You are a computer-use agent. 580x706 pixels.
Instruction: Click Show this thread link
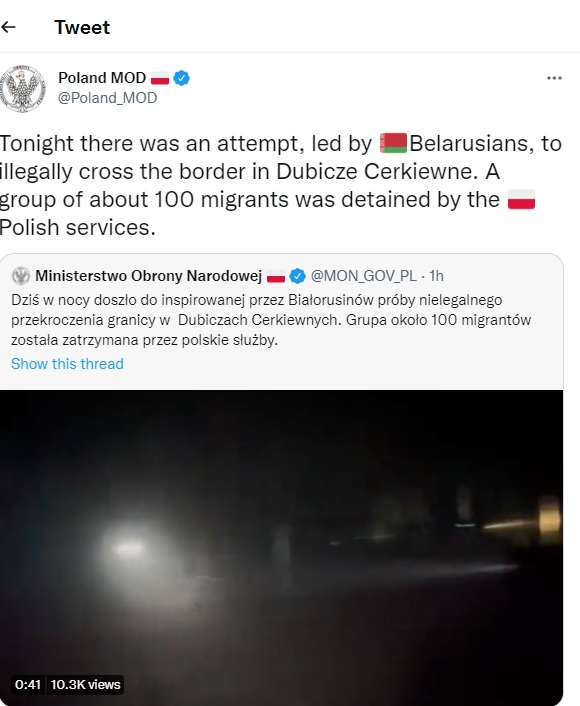(67, 364)
